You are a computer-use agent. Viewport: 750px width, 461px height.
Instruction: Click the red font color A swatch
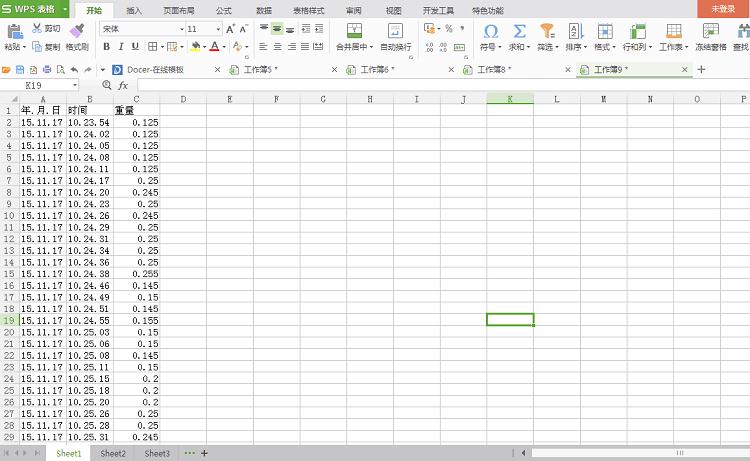point(214,46)
